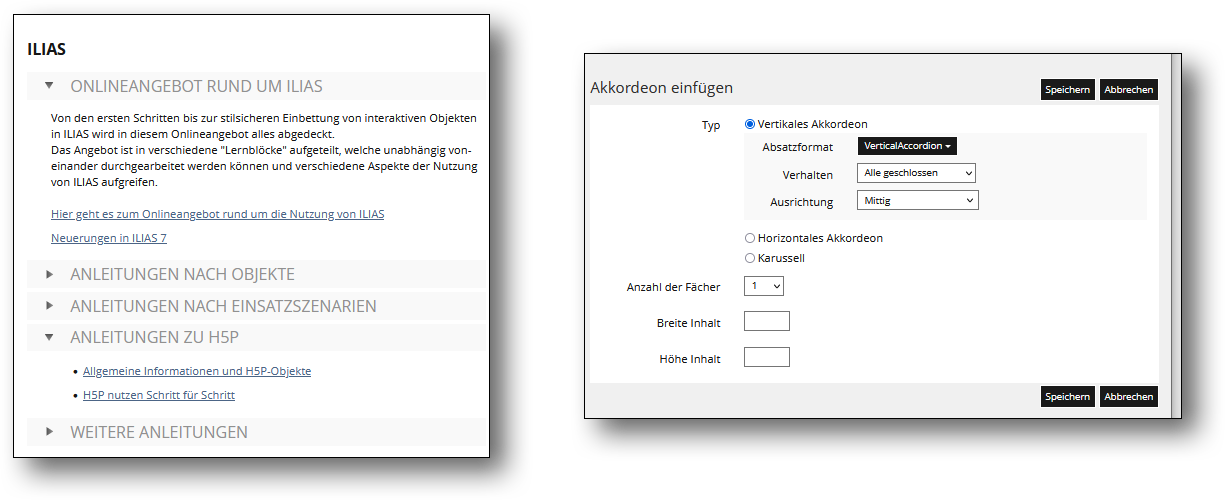Image resolution: width=1225 pixels, height=500 pixels.
Task: Open H5P nutzen Schritt für Schritt link
Action: pyautogui.click(x=159, y=395)
